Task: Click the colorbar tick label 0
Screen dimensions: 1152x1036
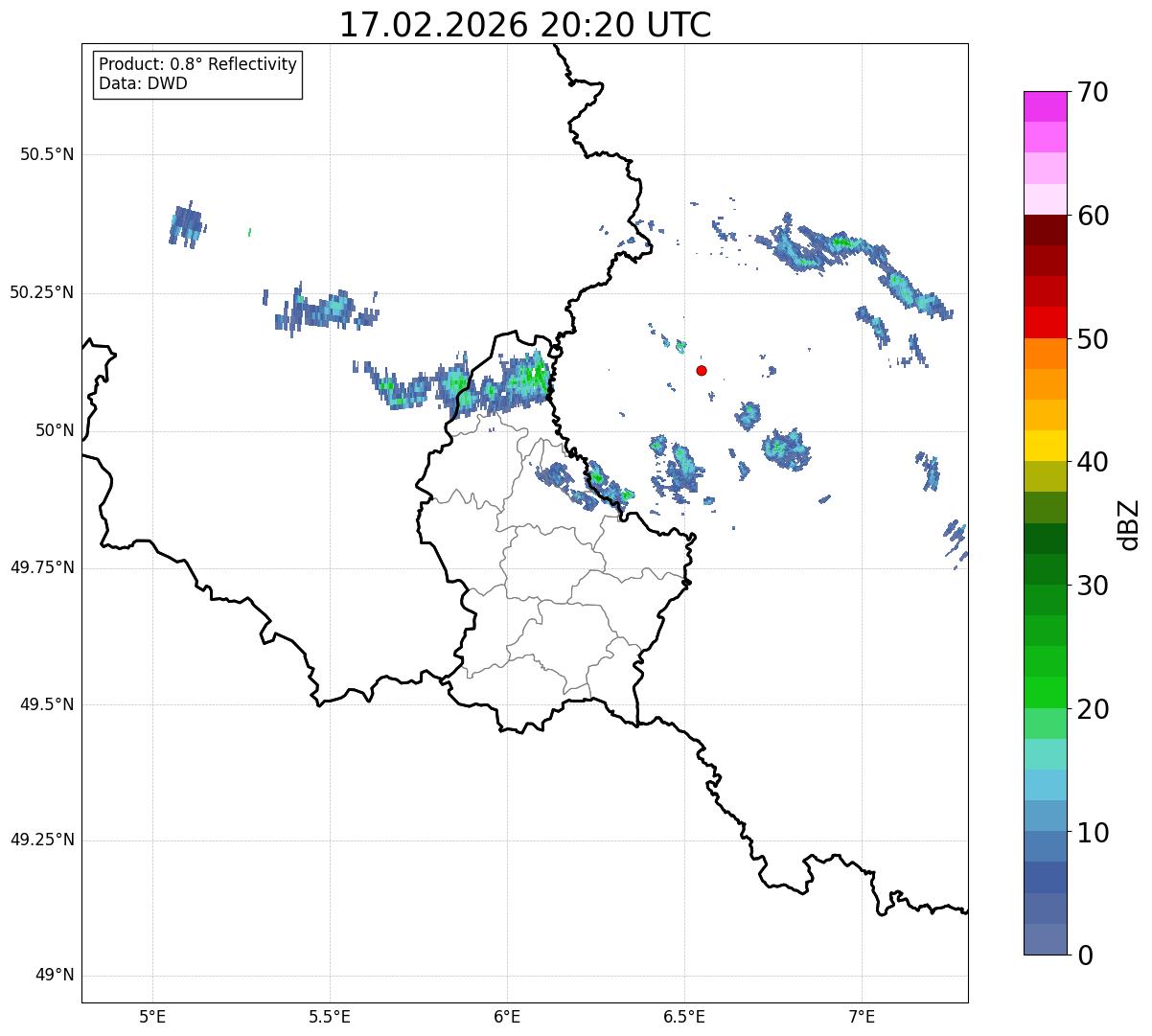Action: point(1085,955)
